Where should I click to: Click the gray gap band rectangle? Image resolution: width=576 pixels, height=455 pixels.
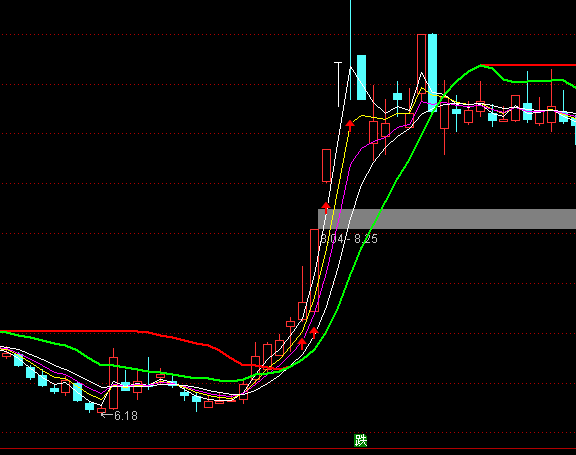447,219
